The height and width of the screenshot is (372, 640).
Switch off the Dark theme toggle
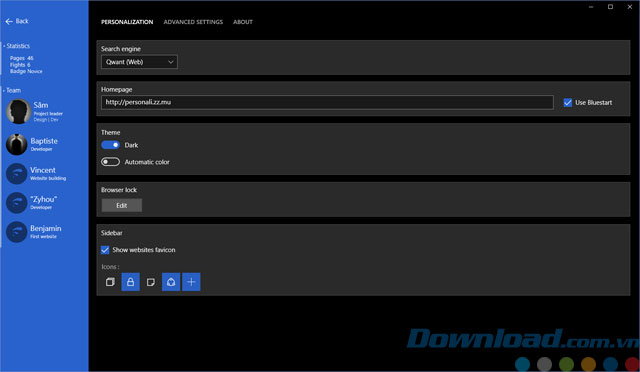pyautogui.click(x=110, y=145)
